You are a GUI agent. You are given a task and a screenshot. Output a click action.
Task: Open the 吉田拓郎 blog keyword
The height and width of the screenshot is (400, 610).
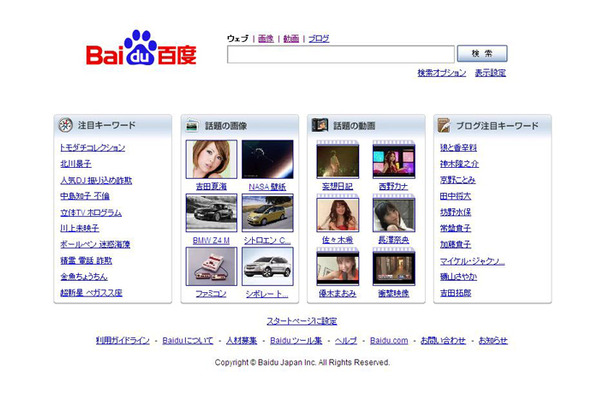coord(456,293)
